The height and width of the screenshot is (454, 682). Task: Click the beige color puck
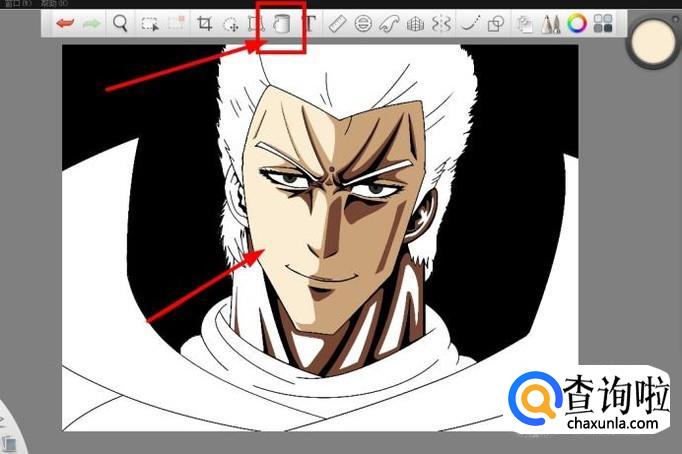pyautogui.click(x=652, y=41)
